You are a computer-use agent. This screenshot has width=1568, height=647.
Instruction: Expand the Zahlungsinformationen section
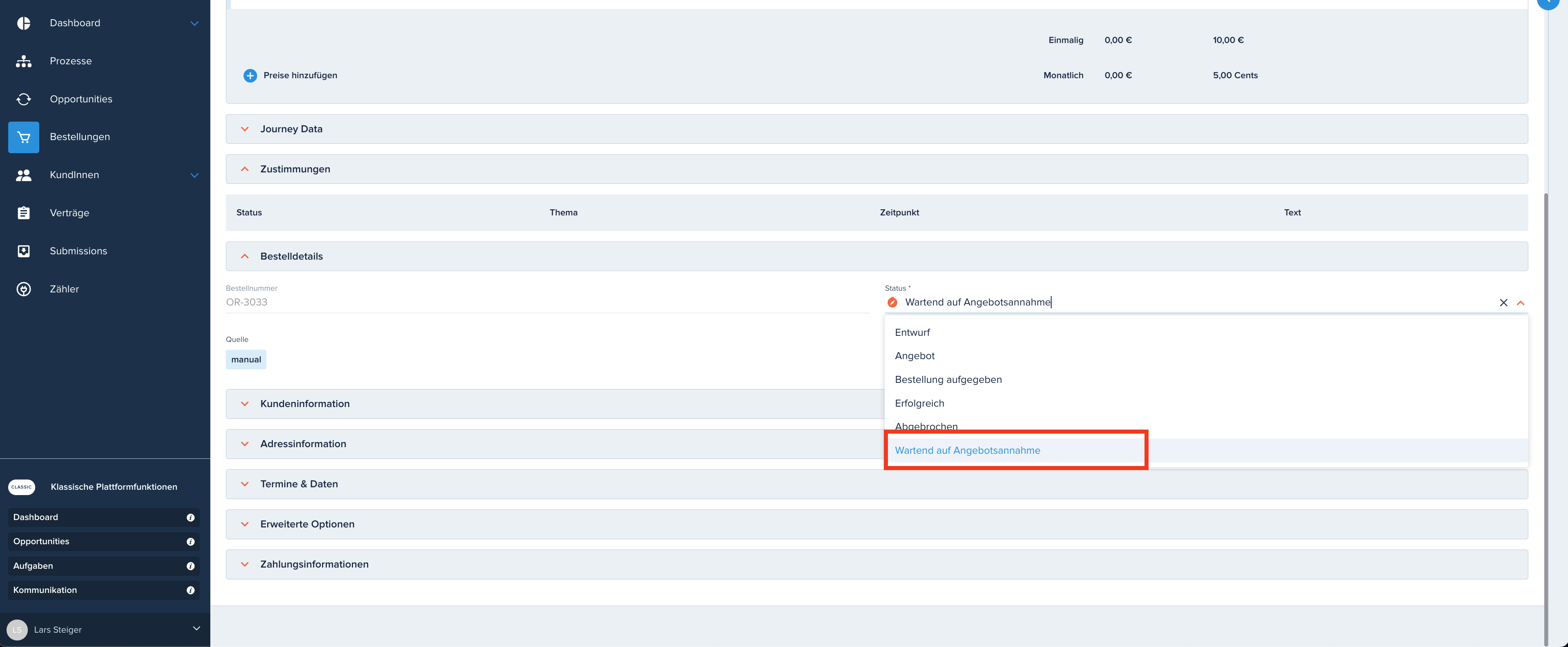[x=245, y=565]
